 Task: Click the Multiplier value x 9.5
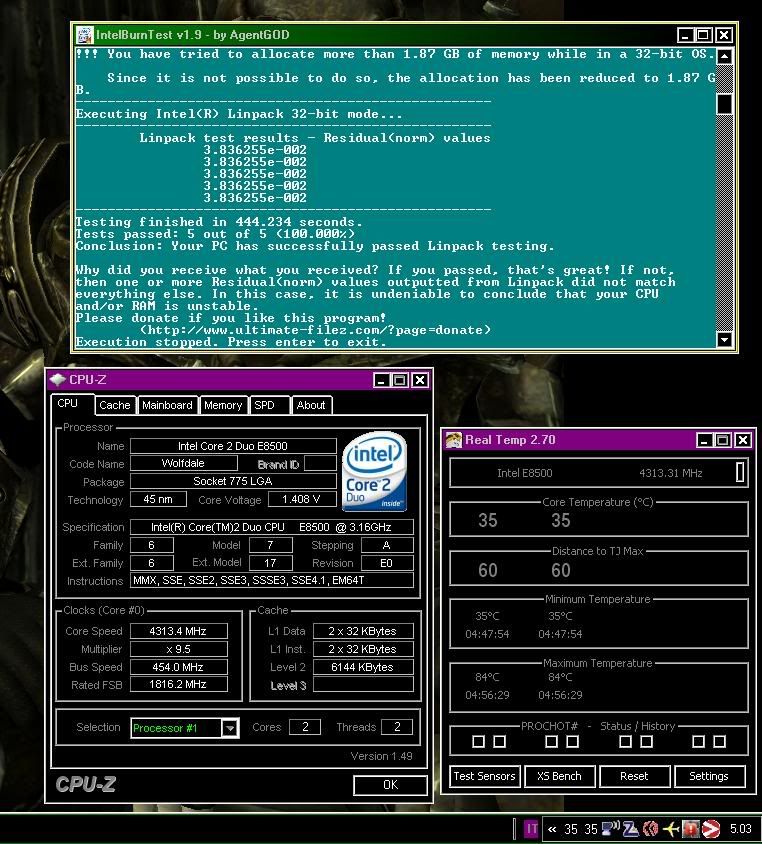click(x=179, y=649)
